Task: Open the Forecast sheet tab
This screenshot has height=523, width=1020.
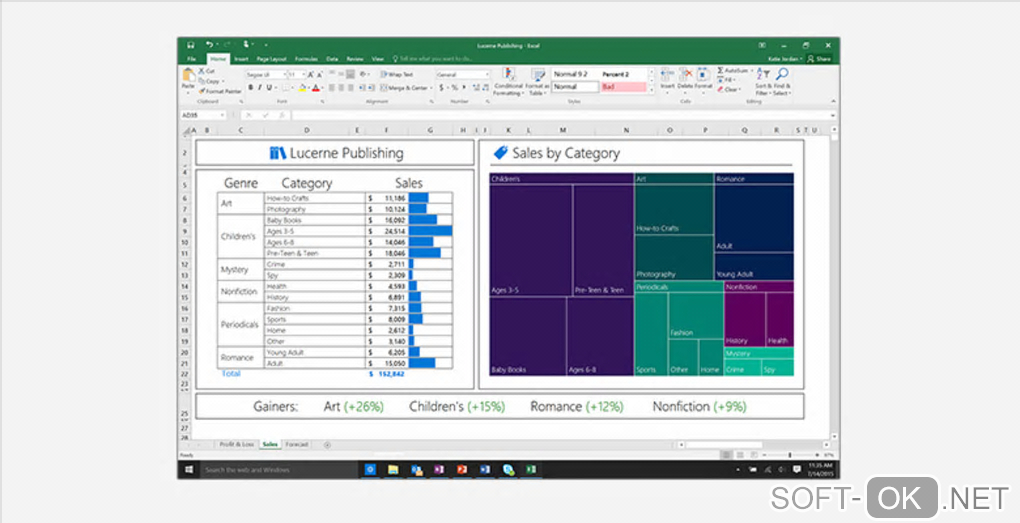Action: pyautogui.click(x=297, y=444)
